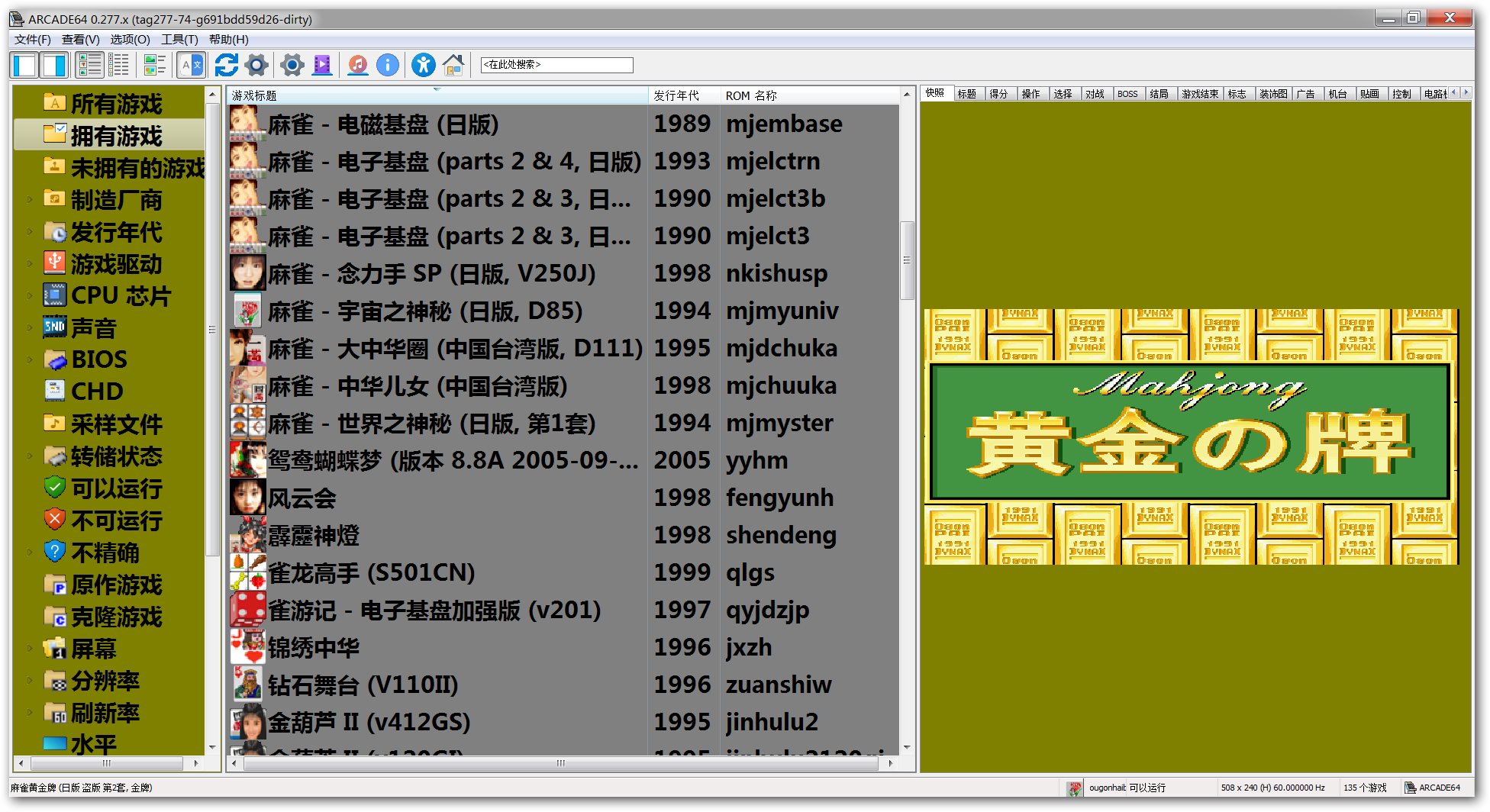Click the house home icon
The height and width of the screenshot is (812, 1490).
click(x=453, y=66)
